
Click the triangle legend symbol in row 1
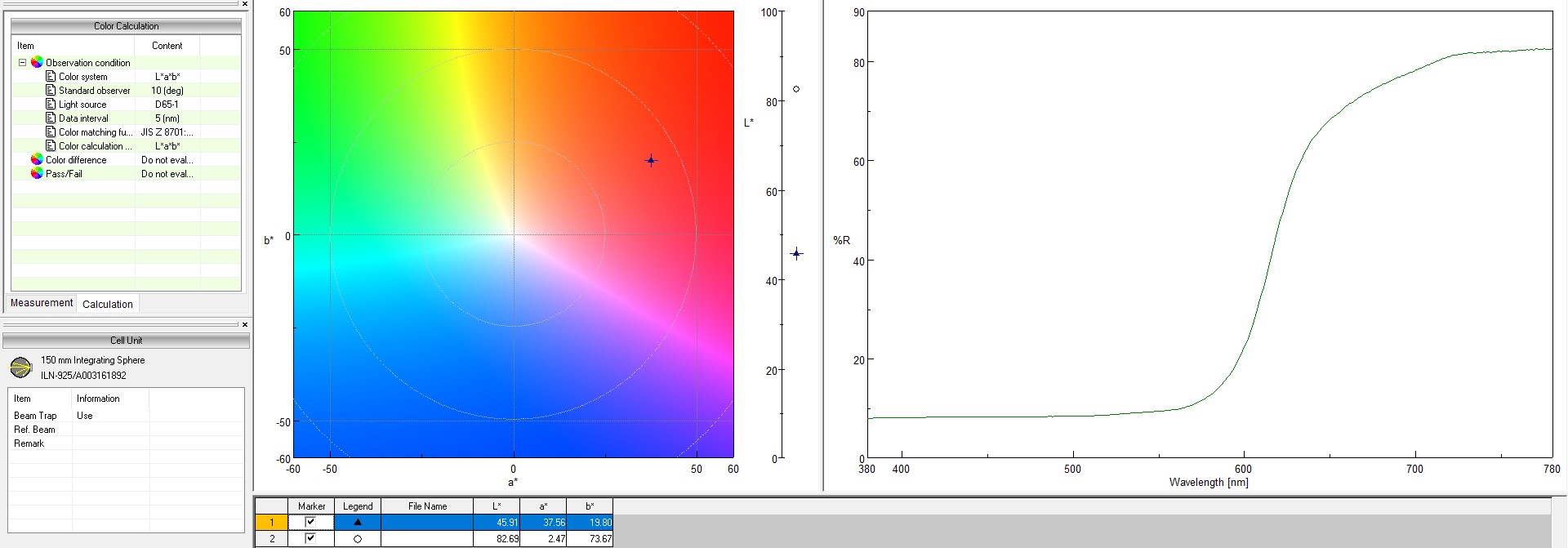(358, 522)
